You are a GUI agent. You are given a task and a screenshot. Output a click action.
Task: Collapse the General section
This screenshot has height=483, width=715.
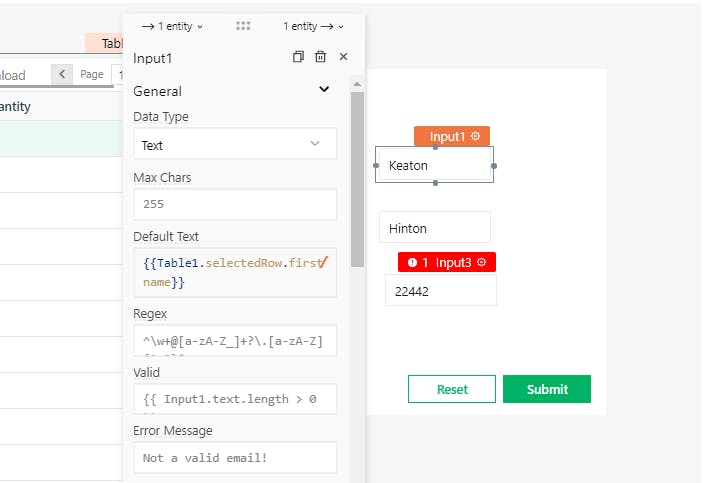pyautogui.click(x=323, y=90)
